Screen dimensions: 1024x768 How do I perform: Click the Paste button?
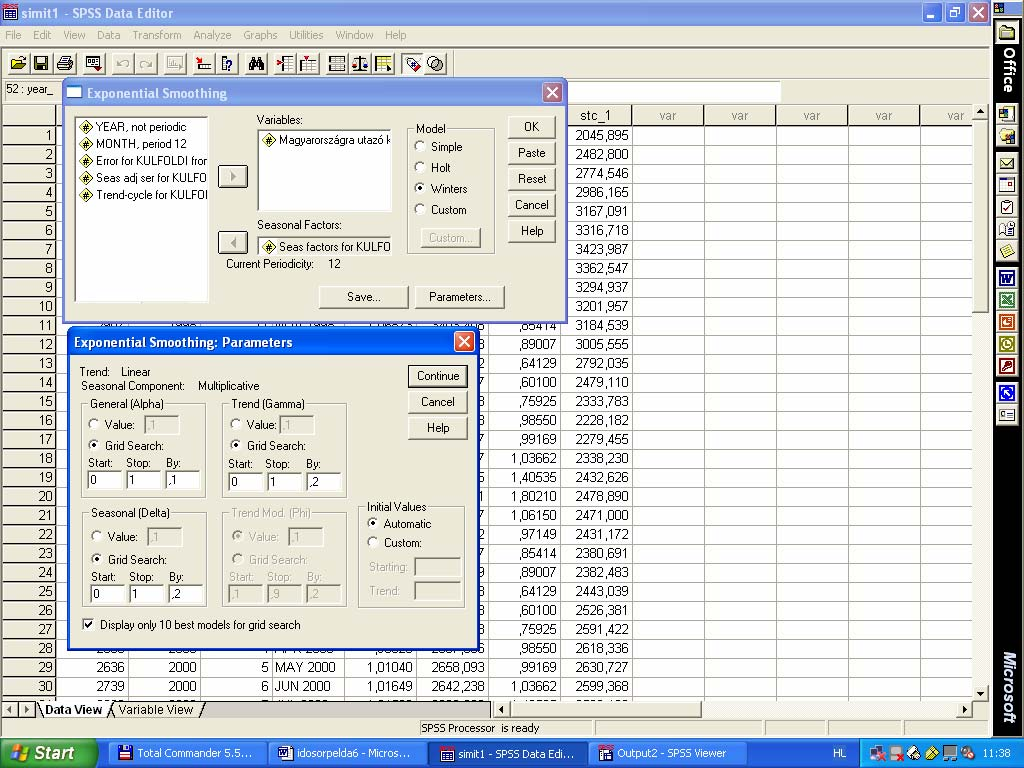(x=532, y=152)
